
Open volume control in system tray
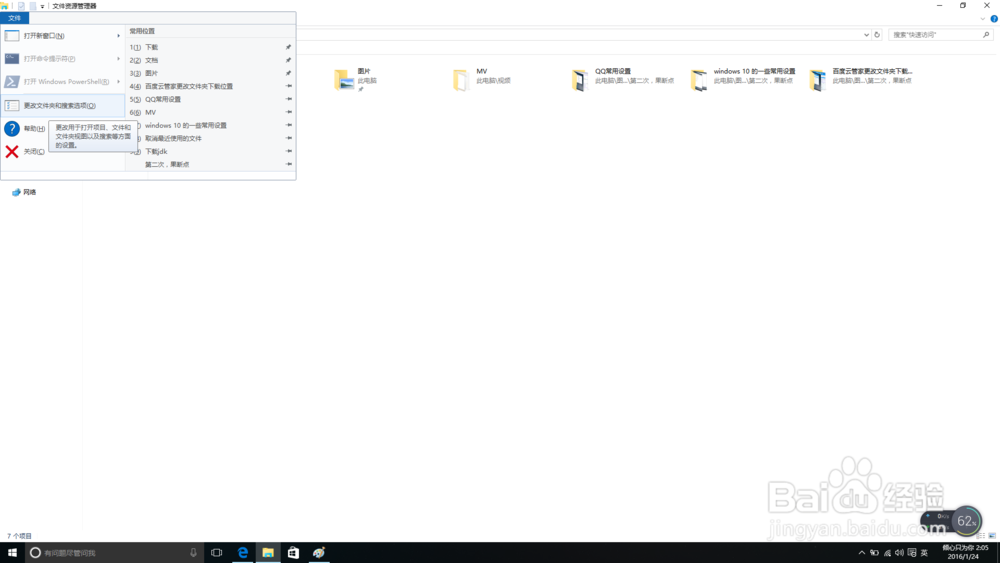tap(899, 553)
